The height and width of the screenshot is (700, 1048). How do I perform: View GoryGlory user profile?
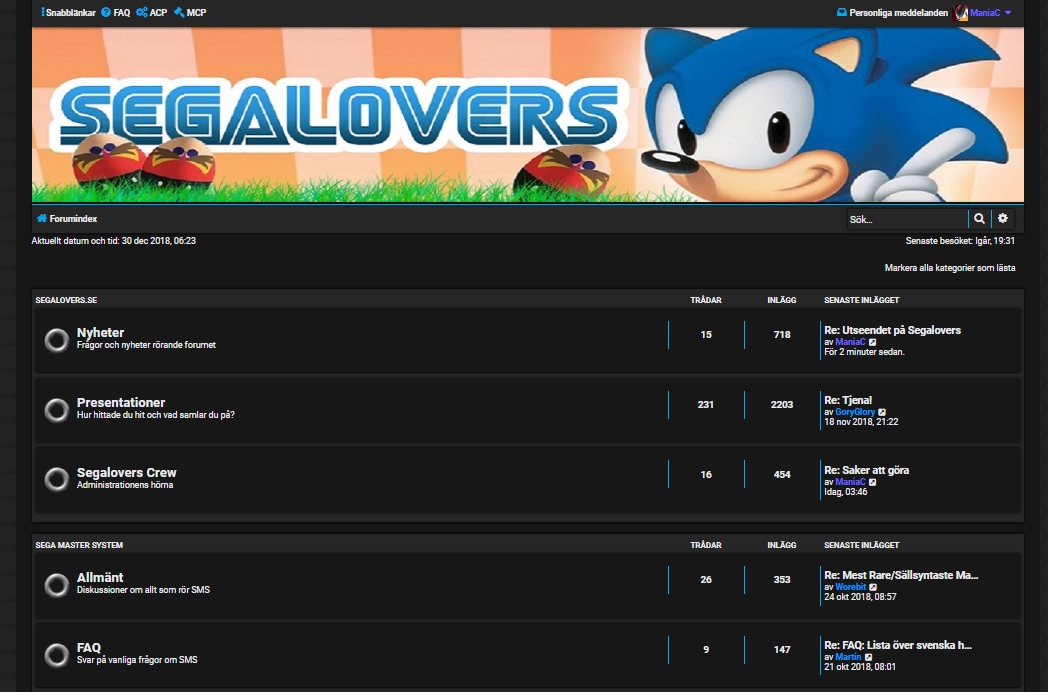click(x=855, y=412)
